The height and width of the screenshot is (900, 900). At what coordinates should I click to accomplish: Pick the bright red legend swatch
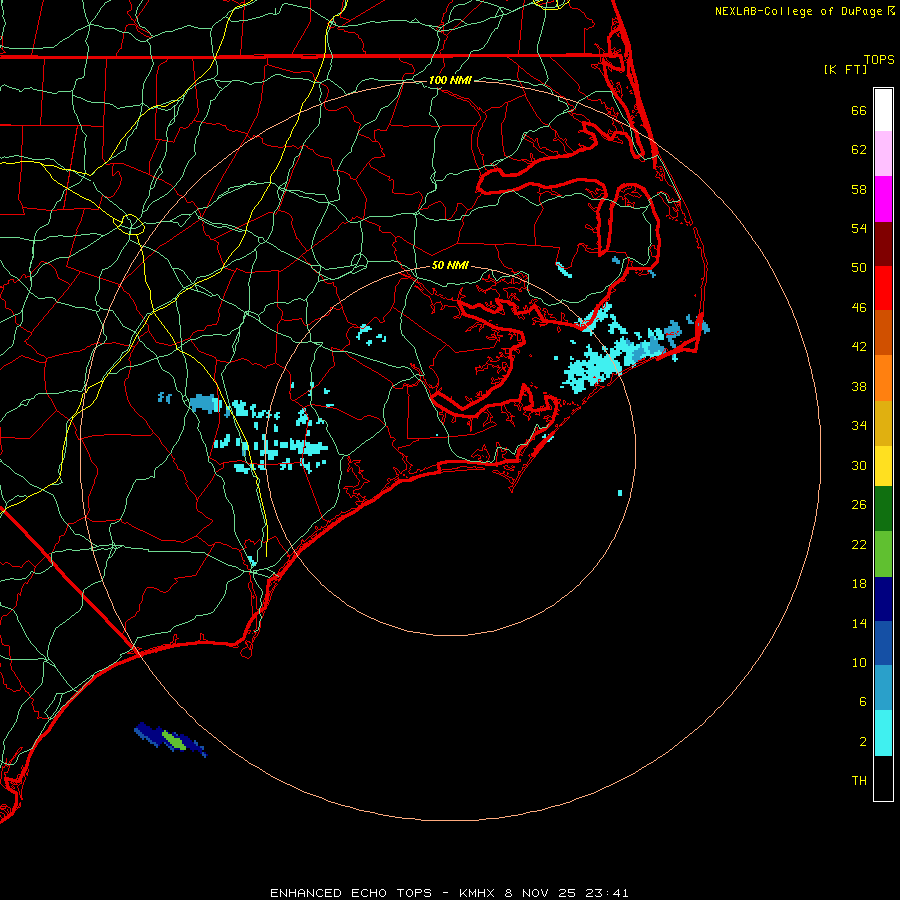coord(883,288)
